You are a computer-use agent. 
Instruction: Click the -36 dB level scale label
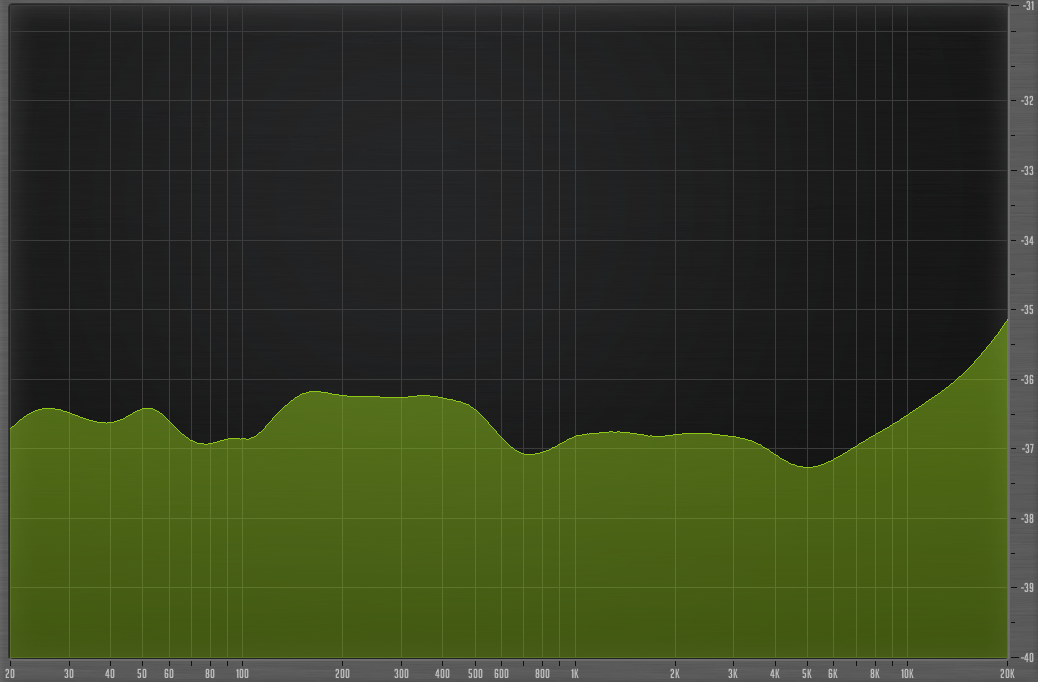tap(1027, 379)
